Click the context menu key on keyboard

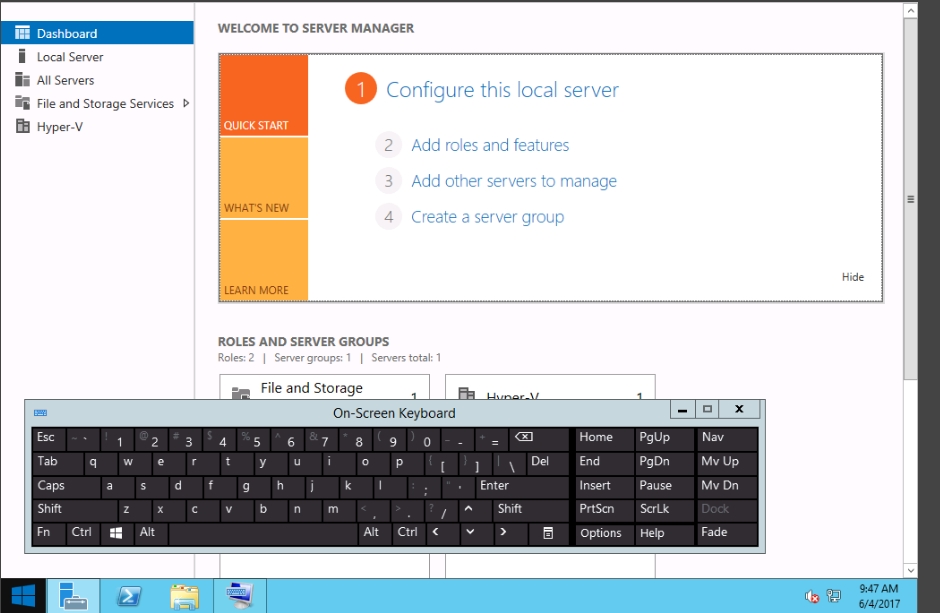549,533
